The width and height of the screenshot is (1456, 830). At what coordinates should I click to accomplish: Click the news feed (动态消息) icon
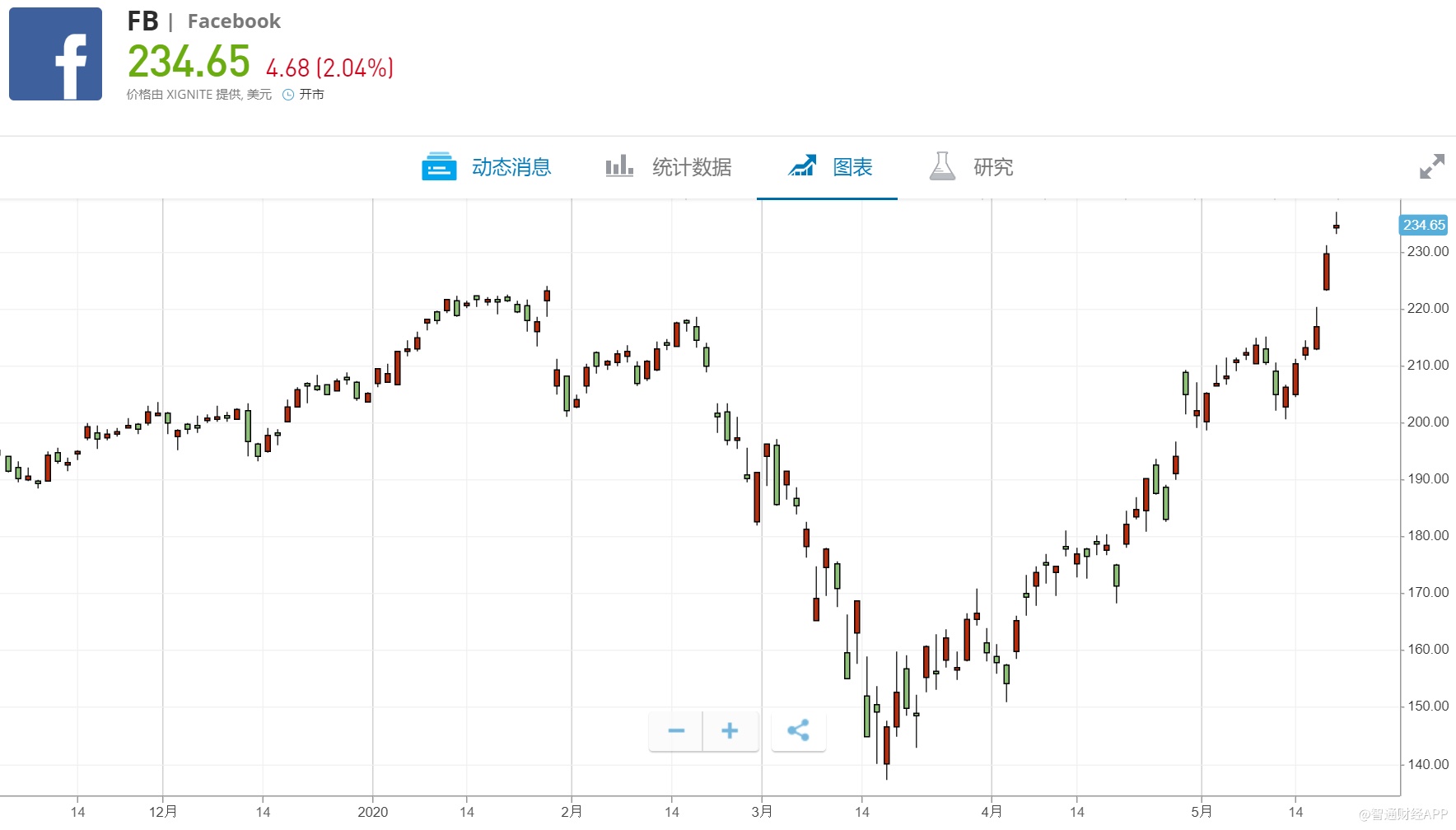[439, 166]
